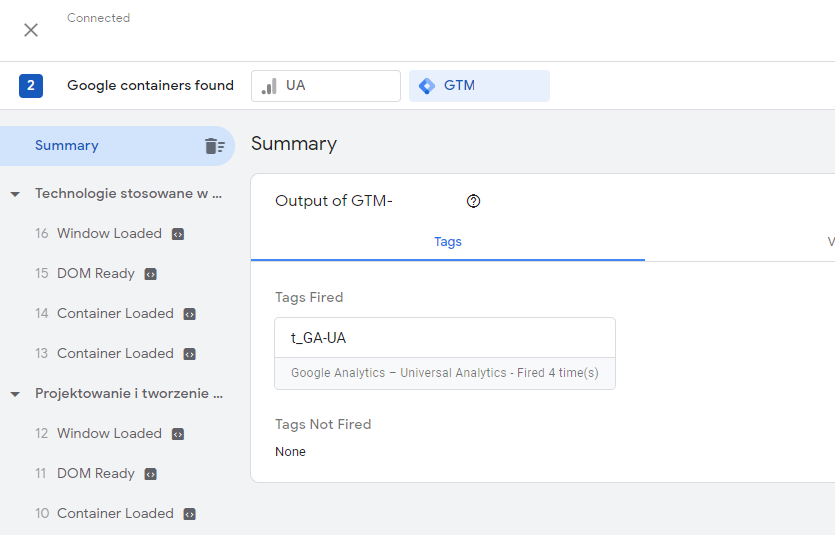This screenshot has height=535, width=835.
Task: Select the Technologie stosowane w page entry
Action: (128, 193)
